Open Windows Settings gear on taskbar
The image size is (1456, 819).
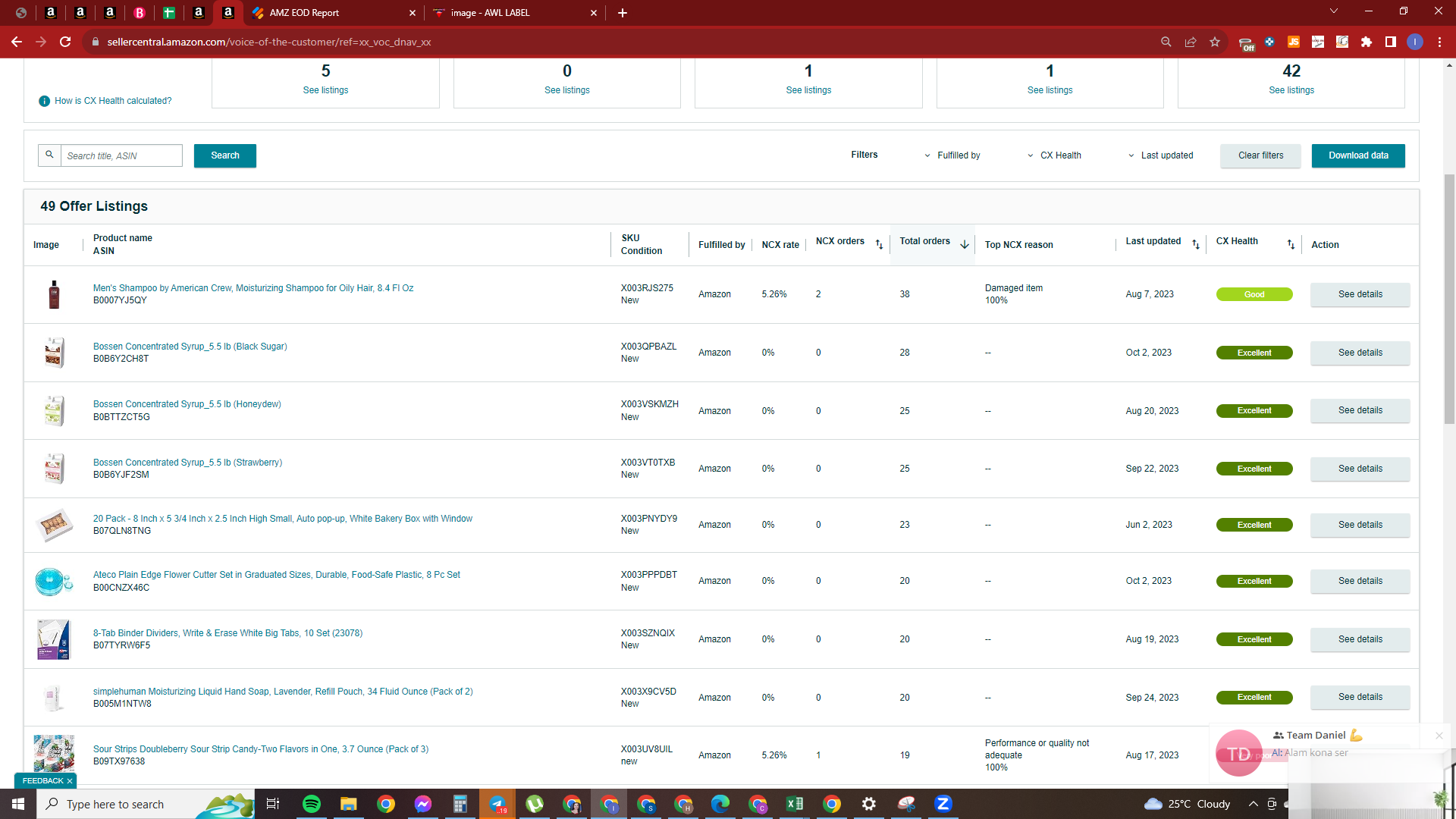[869, 804]
